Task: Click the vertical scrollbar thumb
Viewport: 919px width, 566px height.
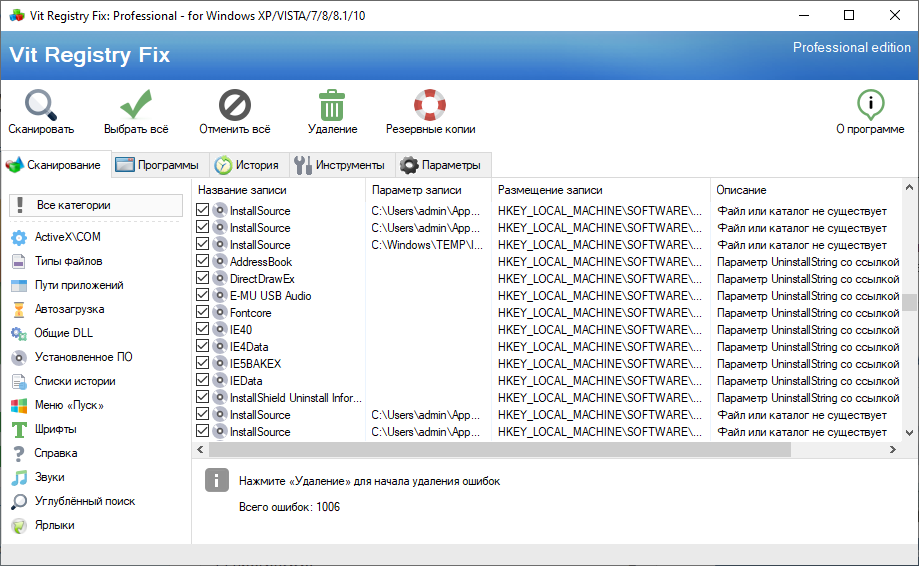Action: (909, 302)
